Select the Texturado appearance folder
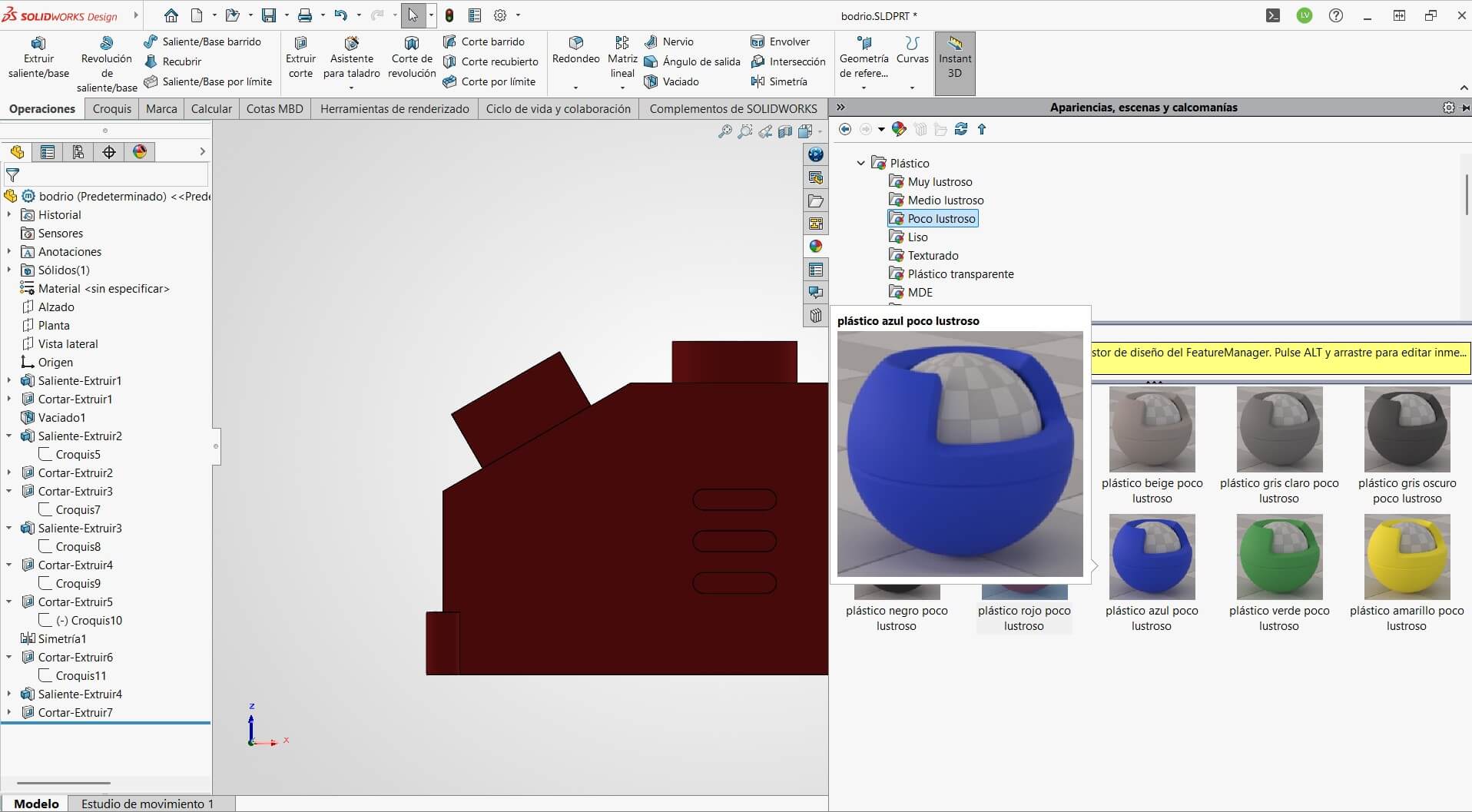Image resolution: width=1472 pixels, height=812 pixels. click(933, 255)
